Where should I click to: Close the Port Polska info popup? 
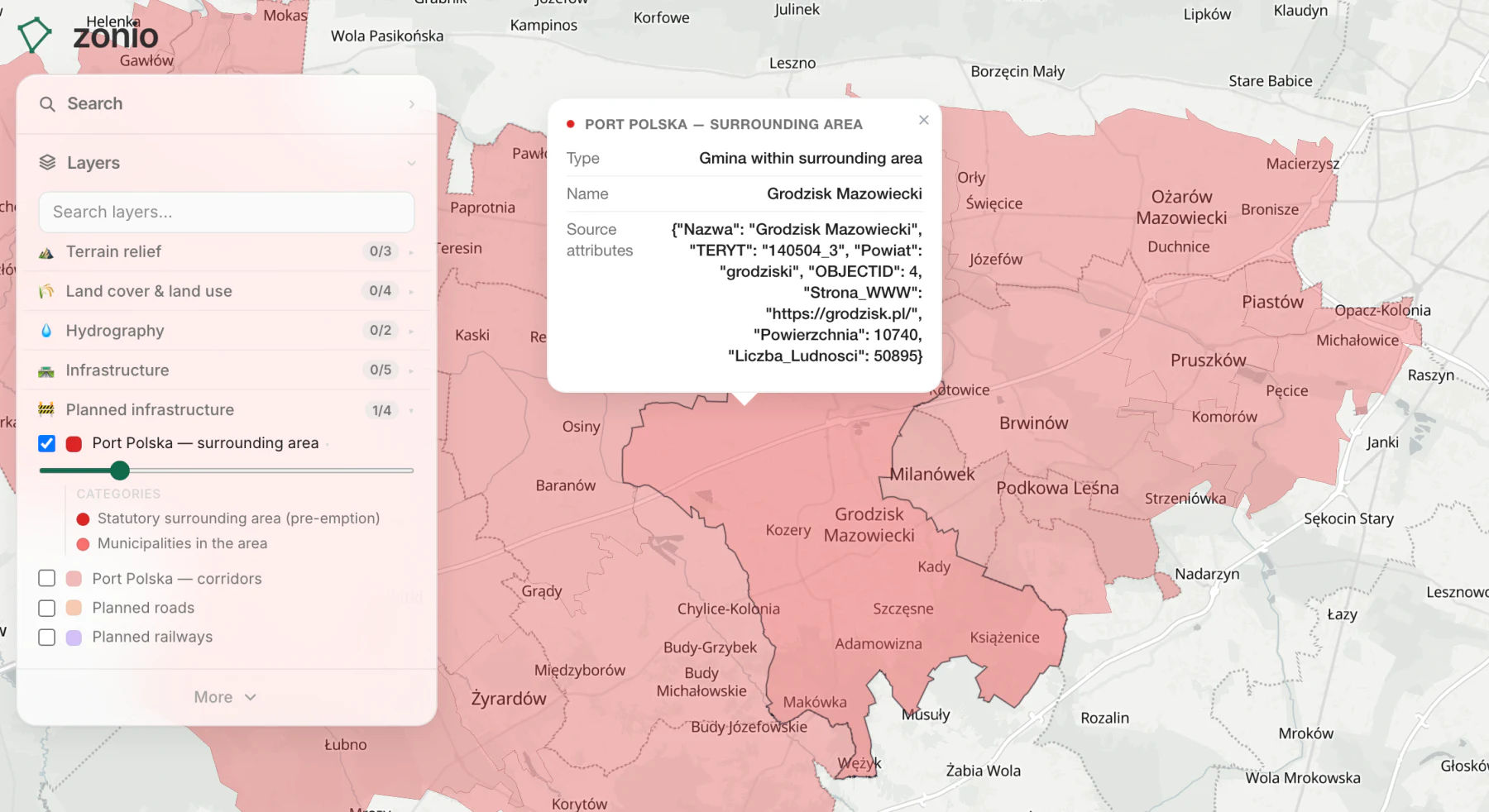tap(924, 121)
